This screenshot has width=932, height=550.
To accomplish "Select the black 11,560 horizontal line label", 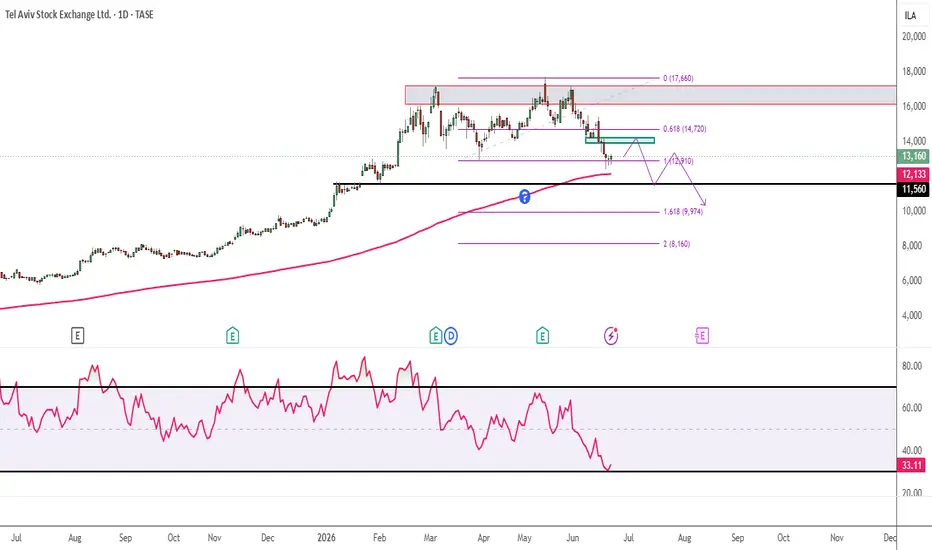I will pyautogui.click(x=914, y=189).
